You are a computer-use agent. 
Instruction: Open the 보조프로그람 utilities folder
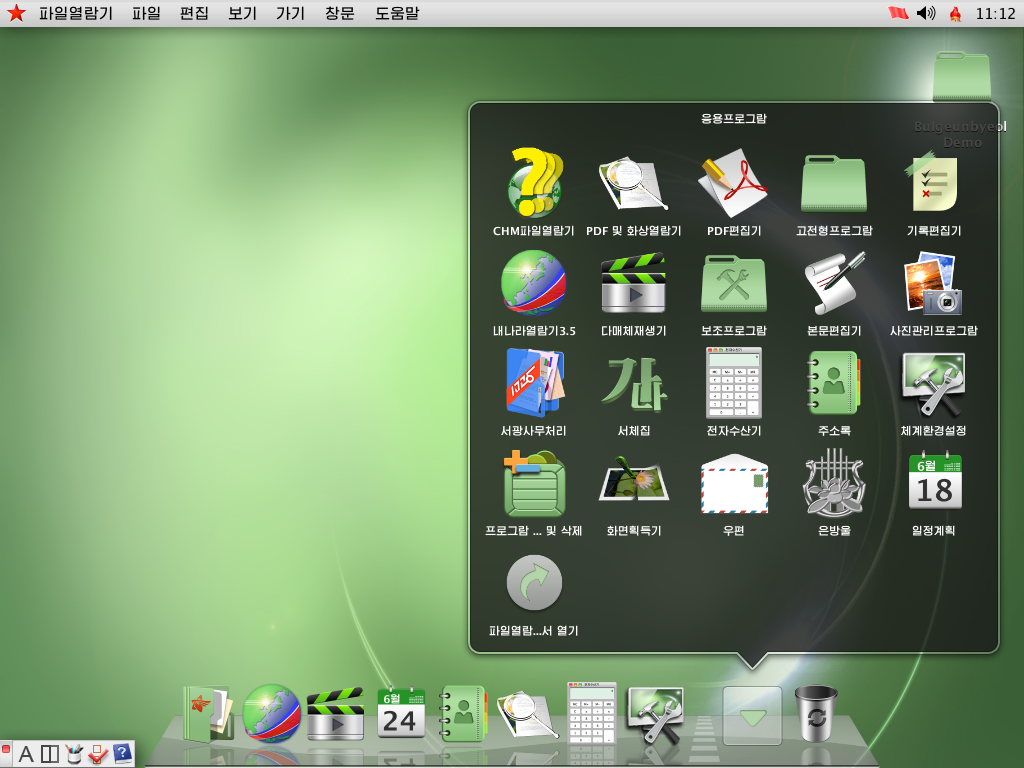(x=733, y=283)
